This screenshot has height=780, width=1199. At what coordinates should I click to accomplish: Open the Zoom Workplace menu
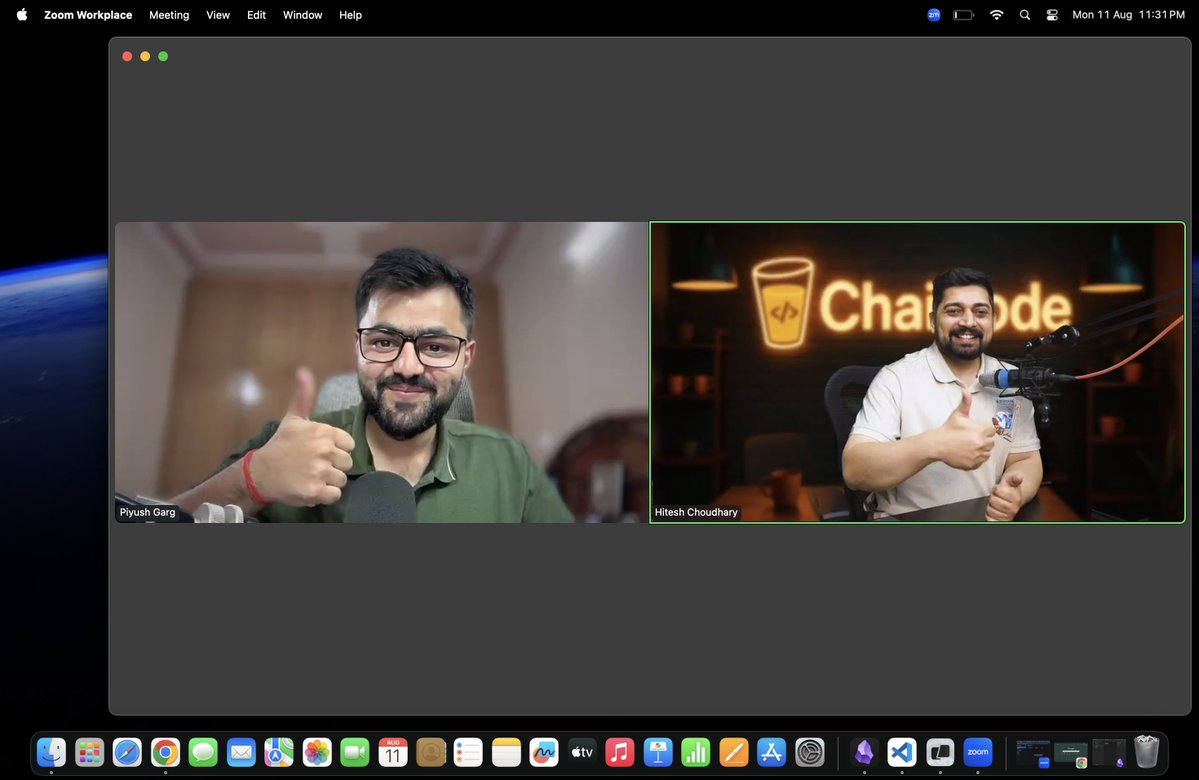(88, 15)
